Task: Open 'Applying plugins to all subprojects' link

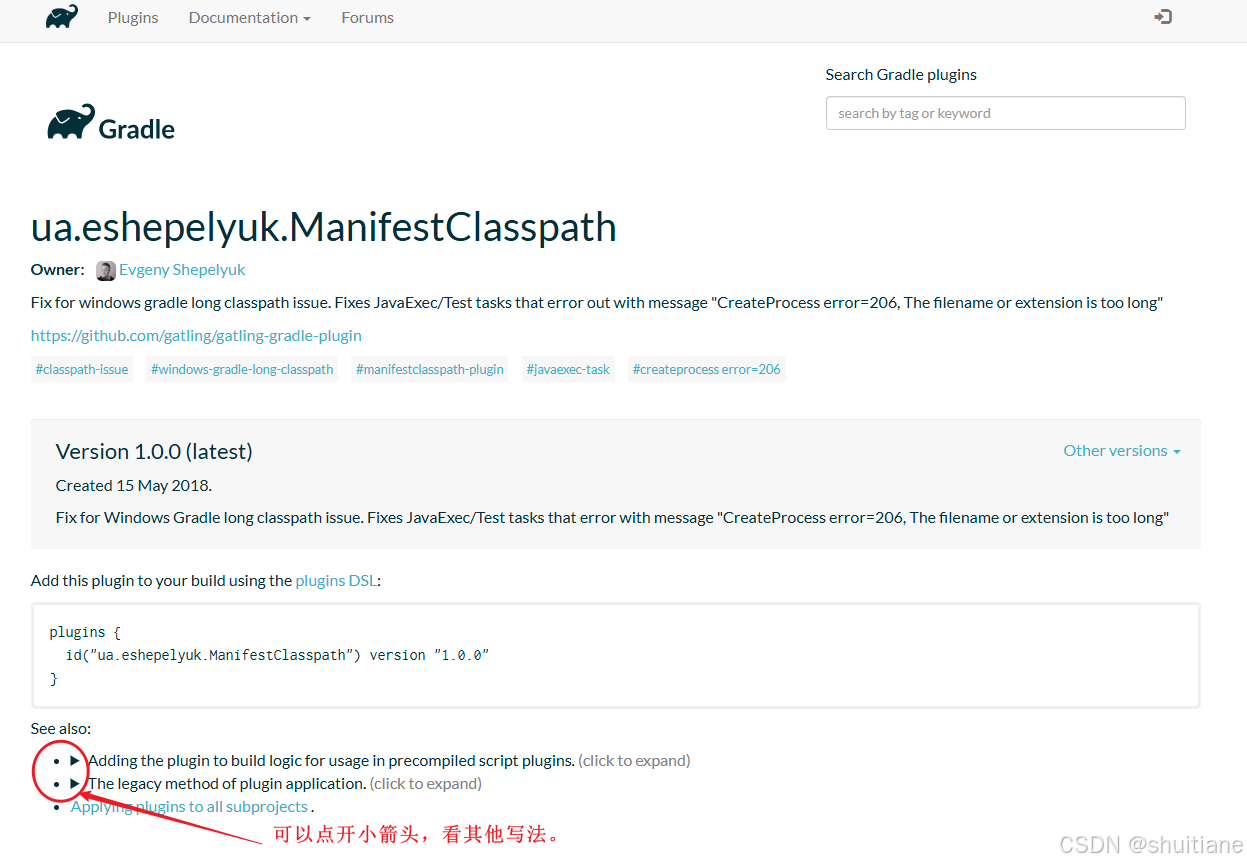Action: 190,807
